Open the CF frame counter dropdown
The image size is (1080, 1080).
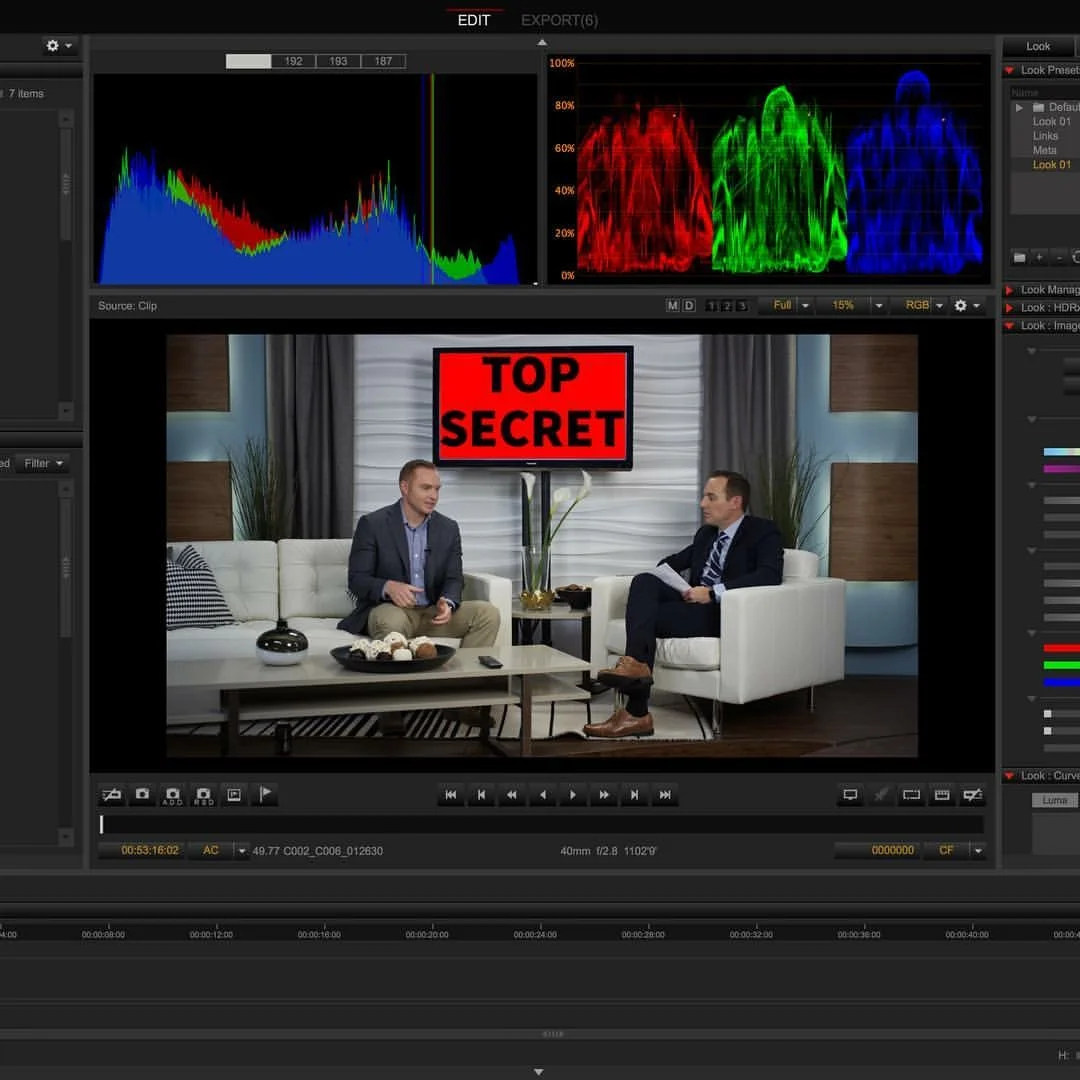[978, 851]
